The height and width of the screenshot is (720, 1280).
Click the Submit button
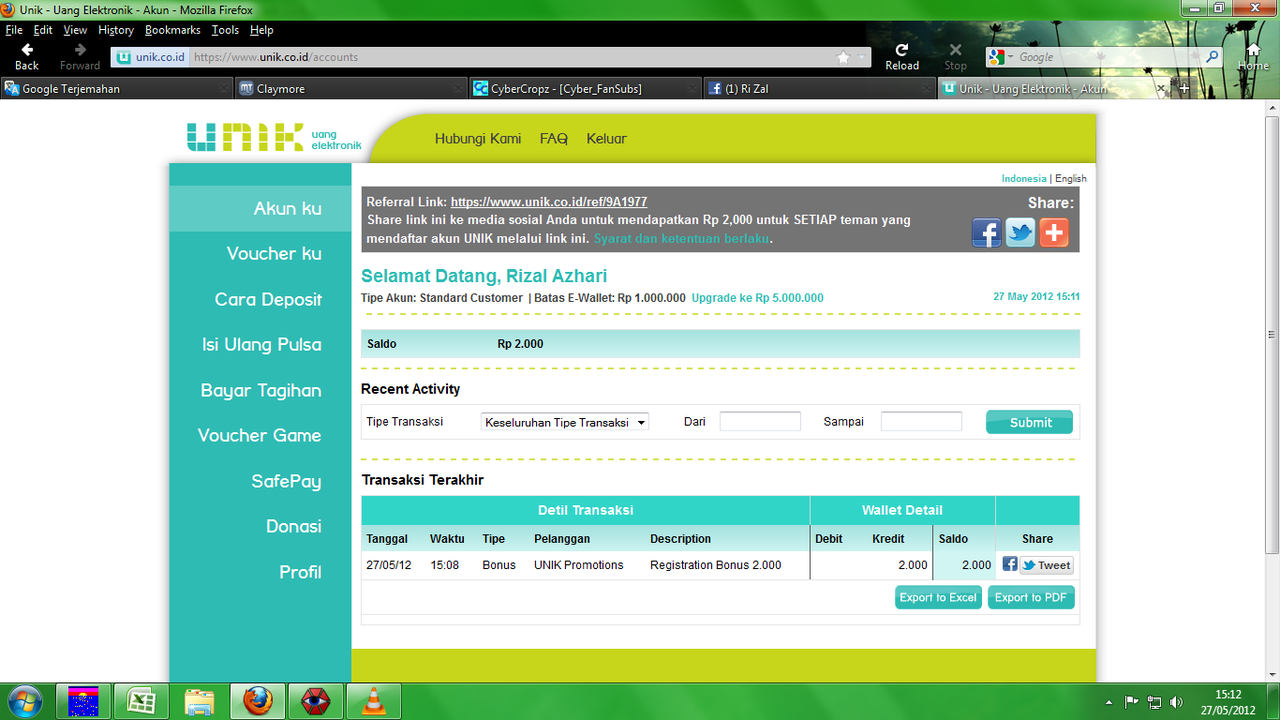point(1029,422)
